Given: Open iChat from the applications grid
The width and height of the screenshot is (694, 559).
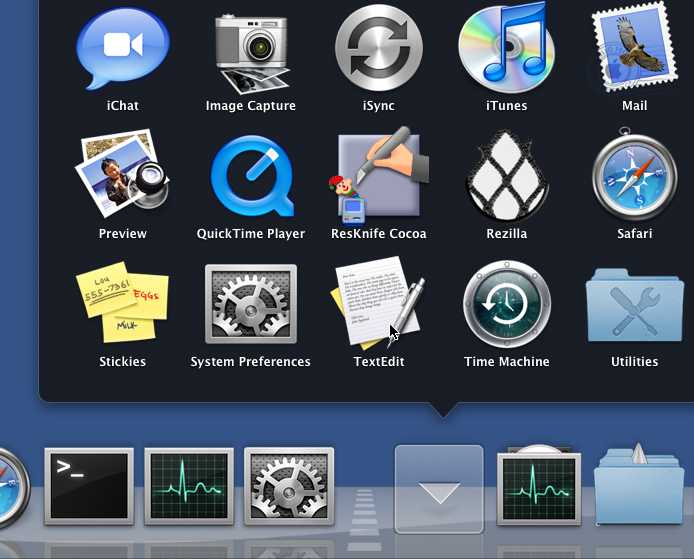Looking at the screenshot, I should pyautogui.click(x=123, y=50).
